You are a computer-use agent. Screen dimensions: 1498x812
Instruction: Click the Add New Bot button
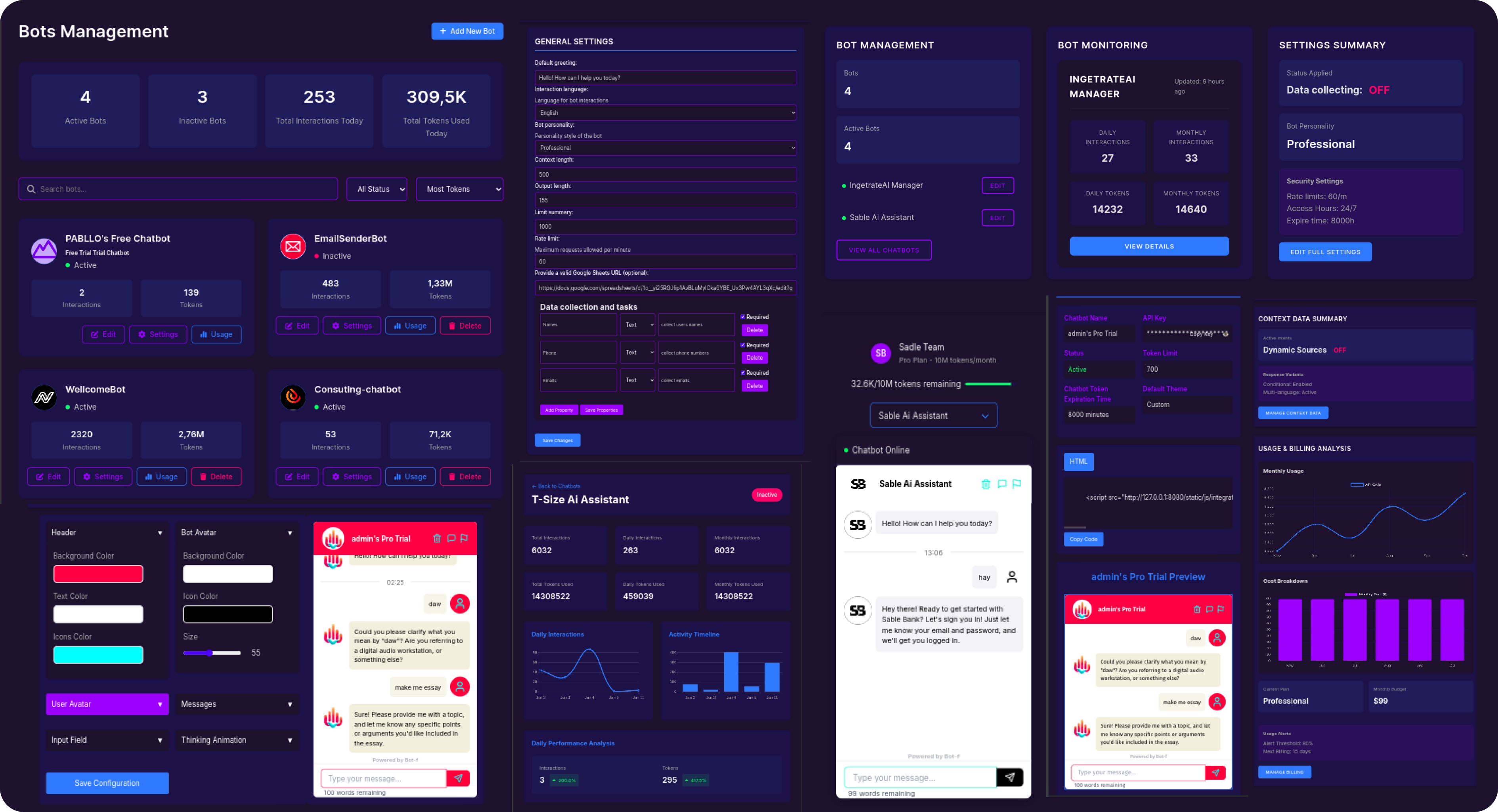click(x=467, y=30)
